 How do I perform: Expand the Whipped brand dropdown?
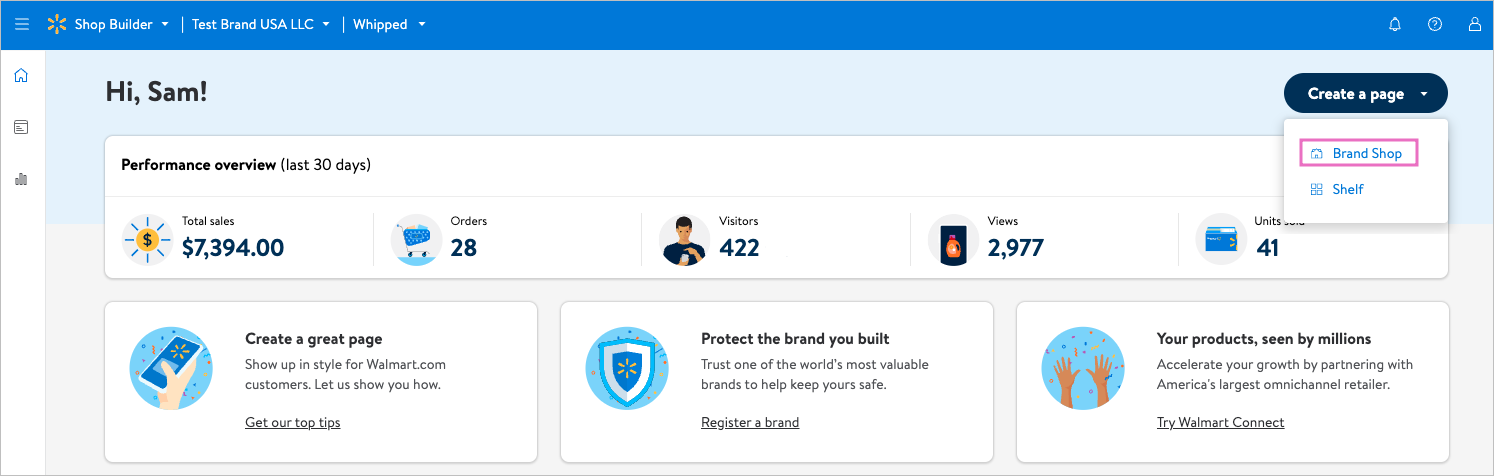[x=389, y=25]
